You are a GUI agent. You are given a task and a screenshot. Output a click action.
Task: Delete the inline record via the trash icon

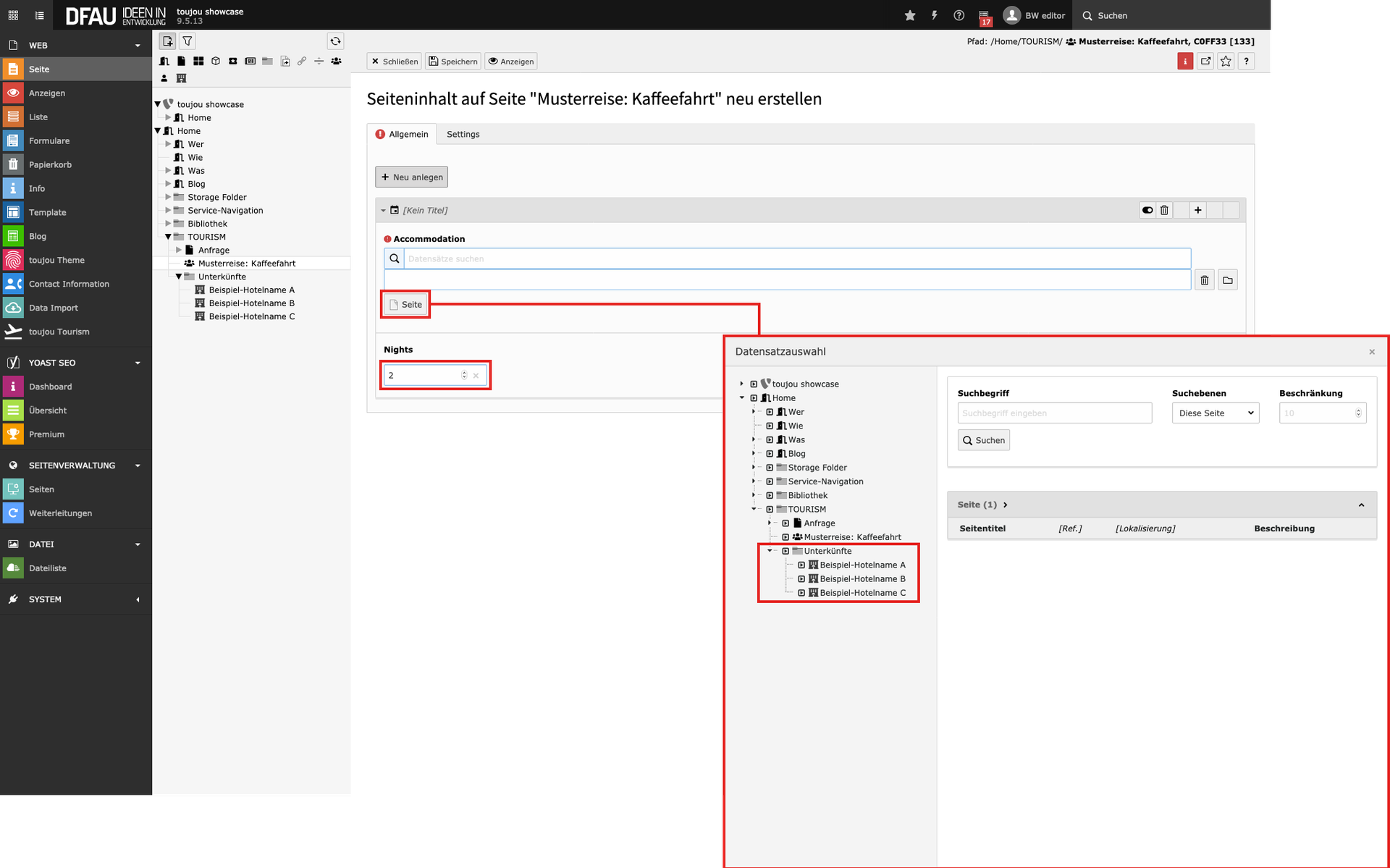(1164, 210)
